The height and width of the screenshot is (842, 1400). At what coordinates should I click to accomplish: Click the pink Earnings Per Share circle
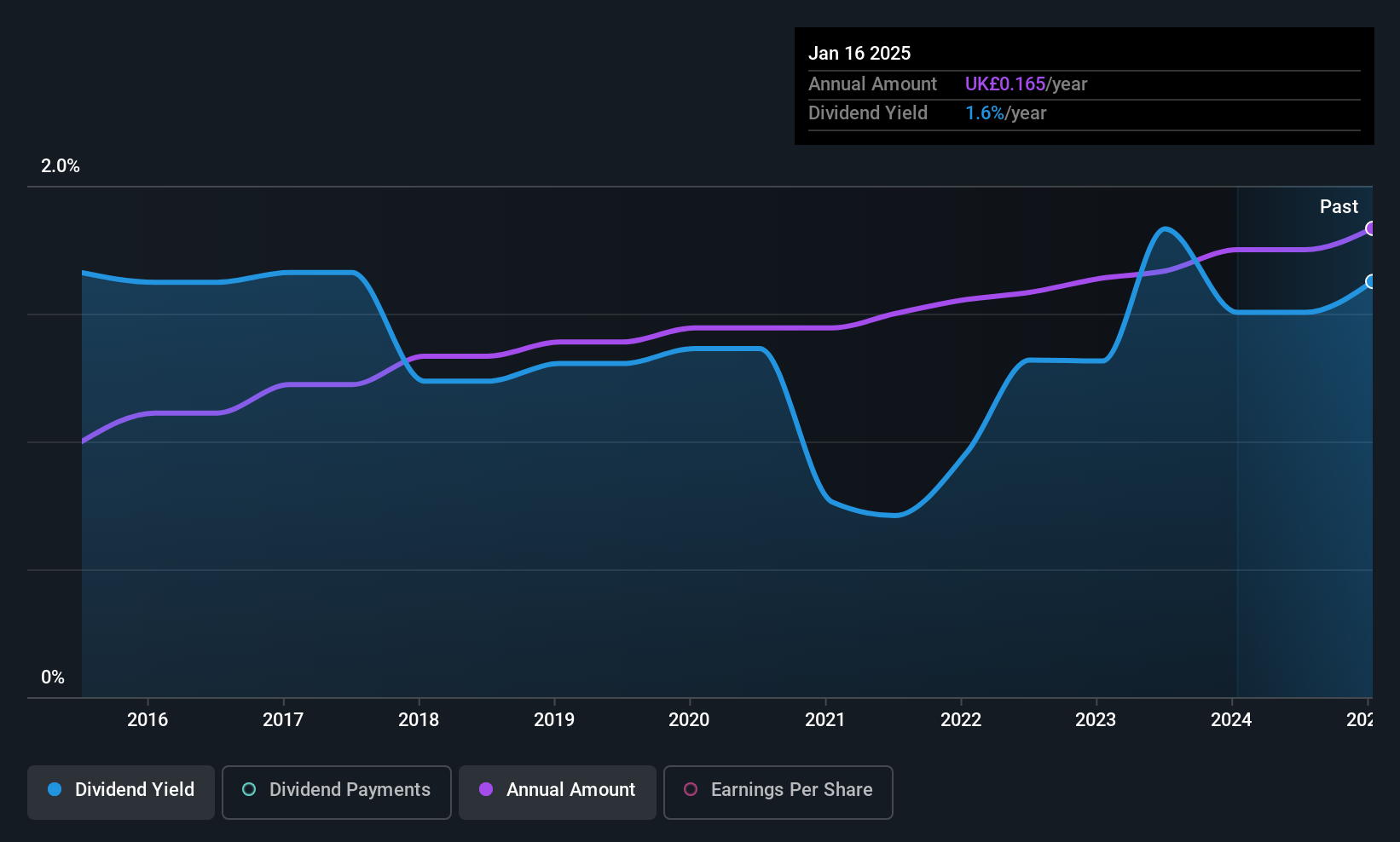(x=691, y=789)
